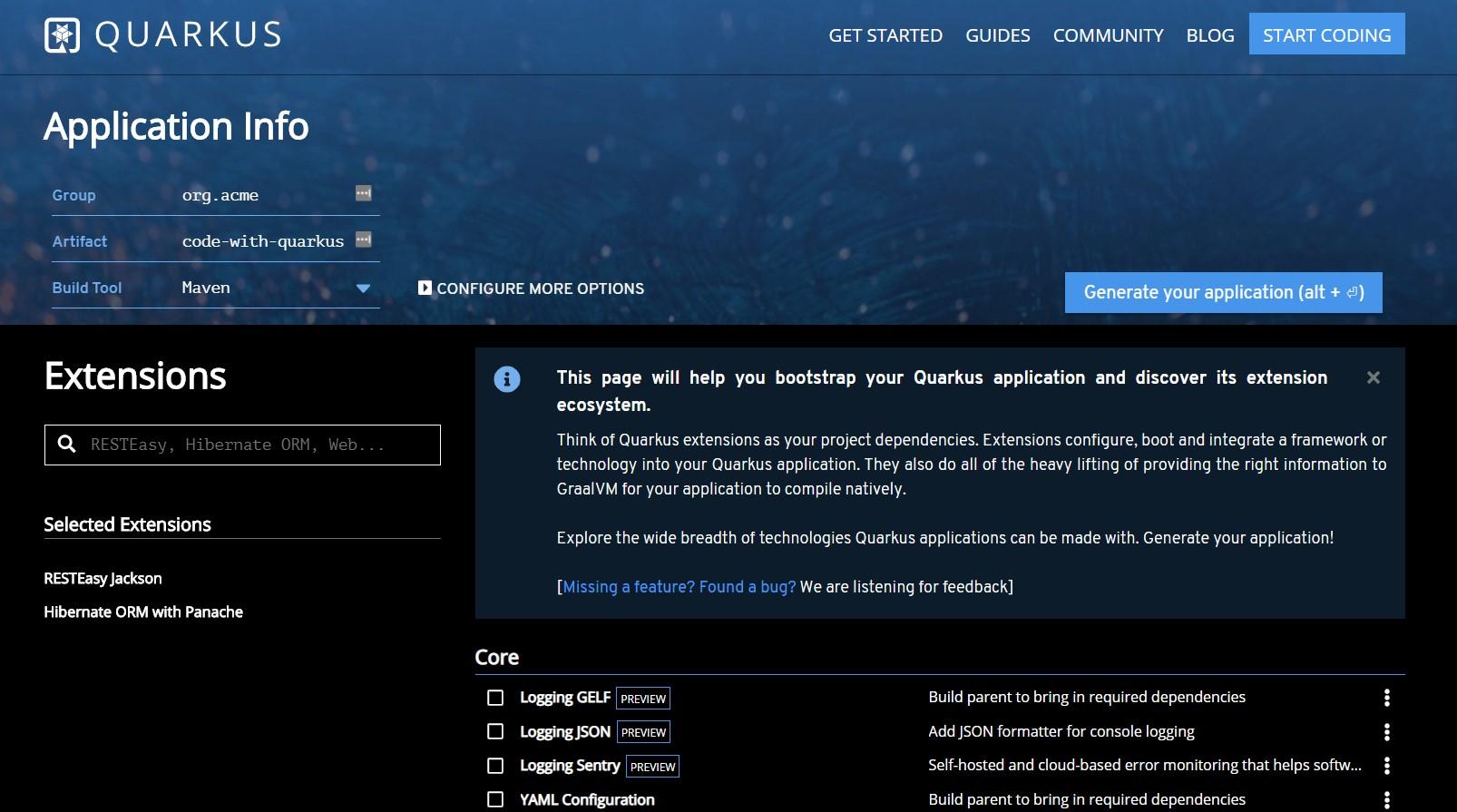Click the PREVIEW tag next to Logging GELF
Screen dimensions: 1457x812
click(643, 699)
